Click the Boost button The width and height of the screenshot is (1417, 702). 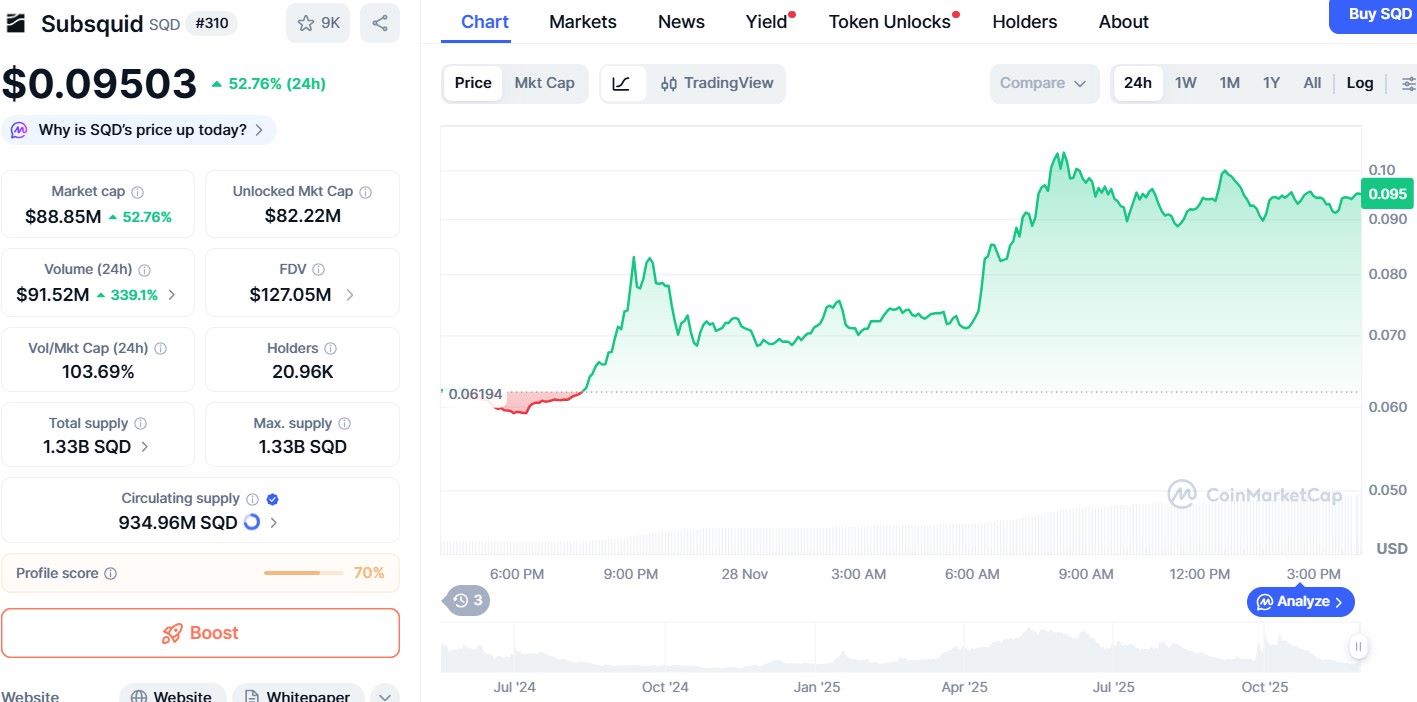coord(200,633)
